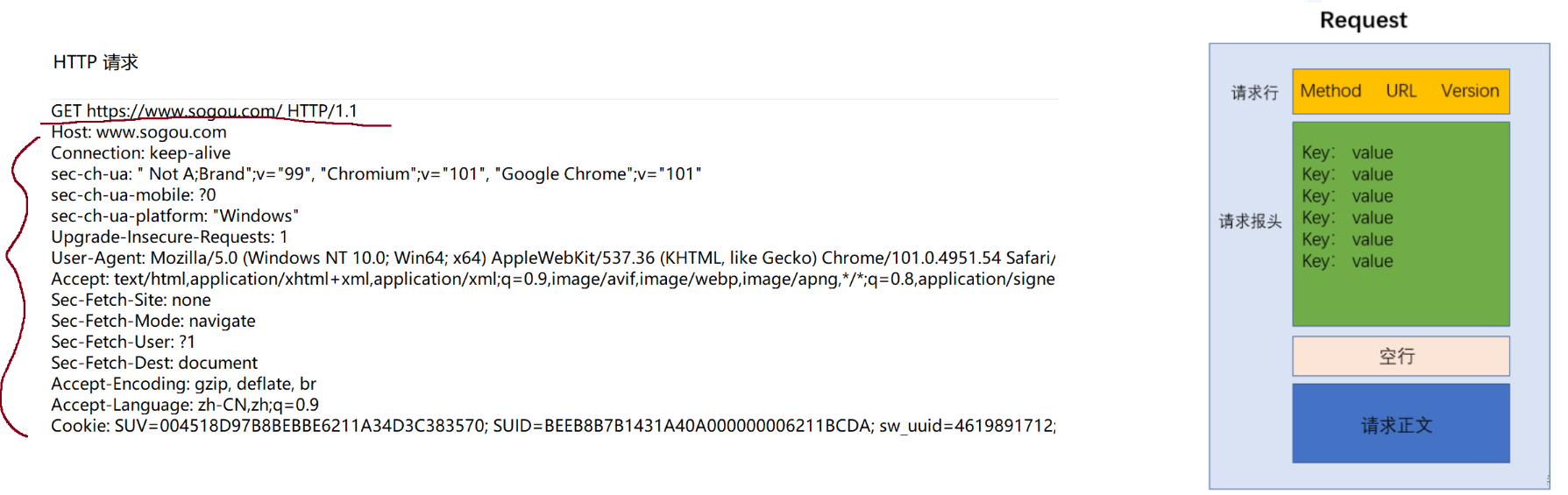Select the Accept-Language header line
Screen dimensions: 1568x495
coord(185,406)
